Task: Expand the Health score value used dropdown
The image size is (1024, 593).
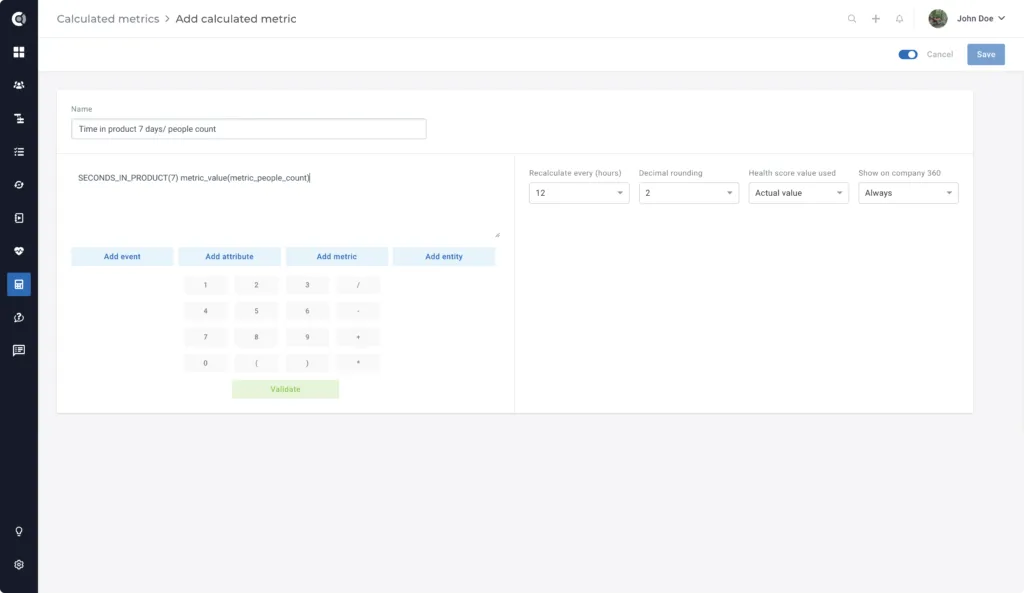Action: pyautogui.click(x=798, y=193)
